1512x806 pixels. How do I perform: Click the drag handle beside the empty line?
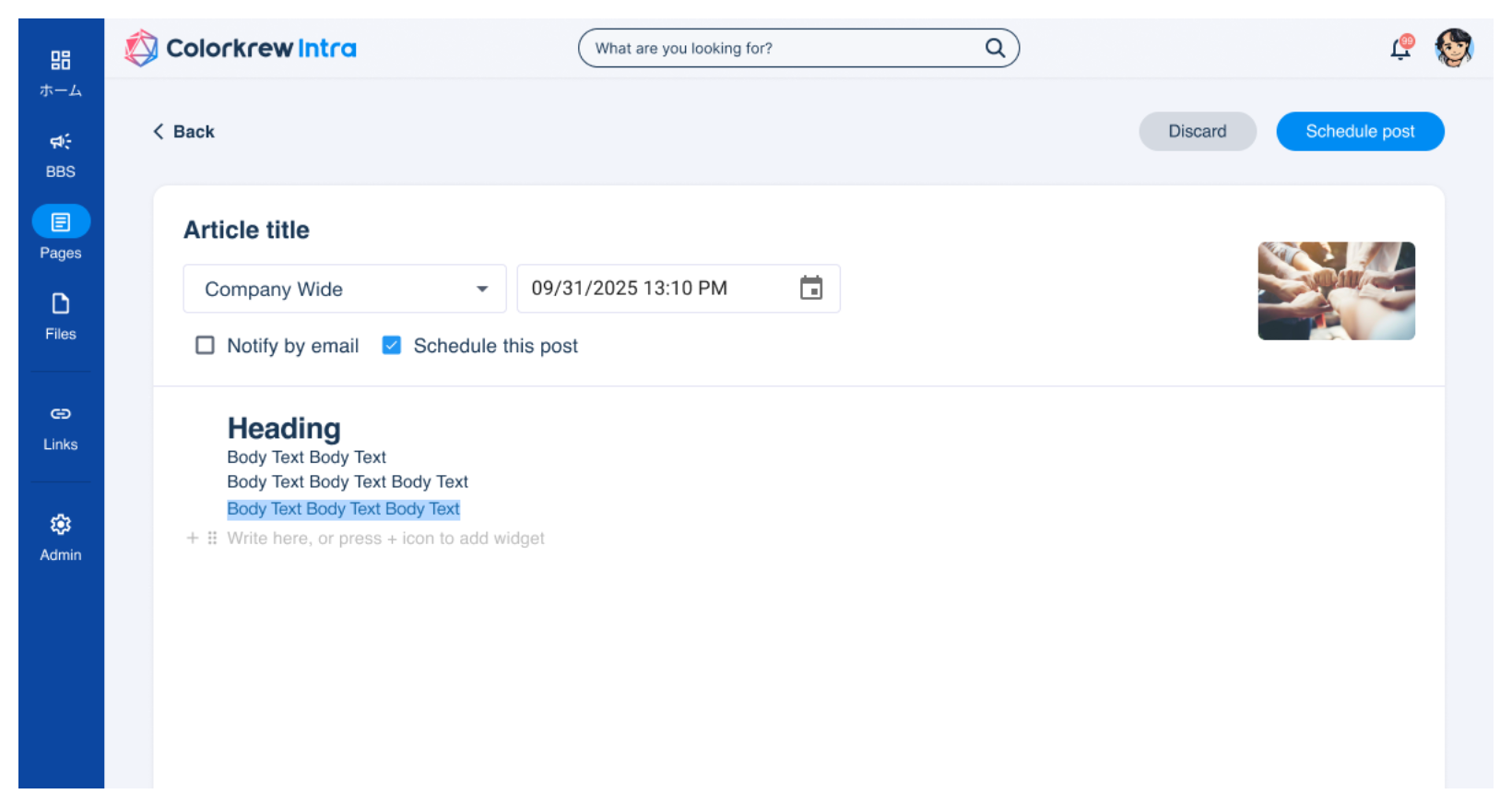[x=212, y=538]
